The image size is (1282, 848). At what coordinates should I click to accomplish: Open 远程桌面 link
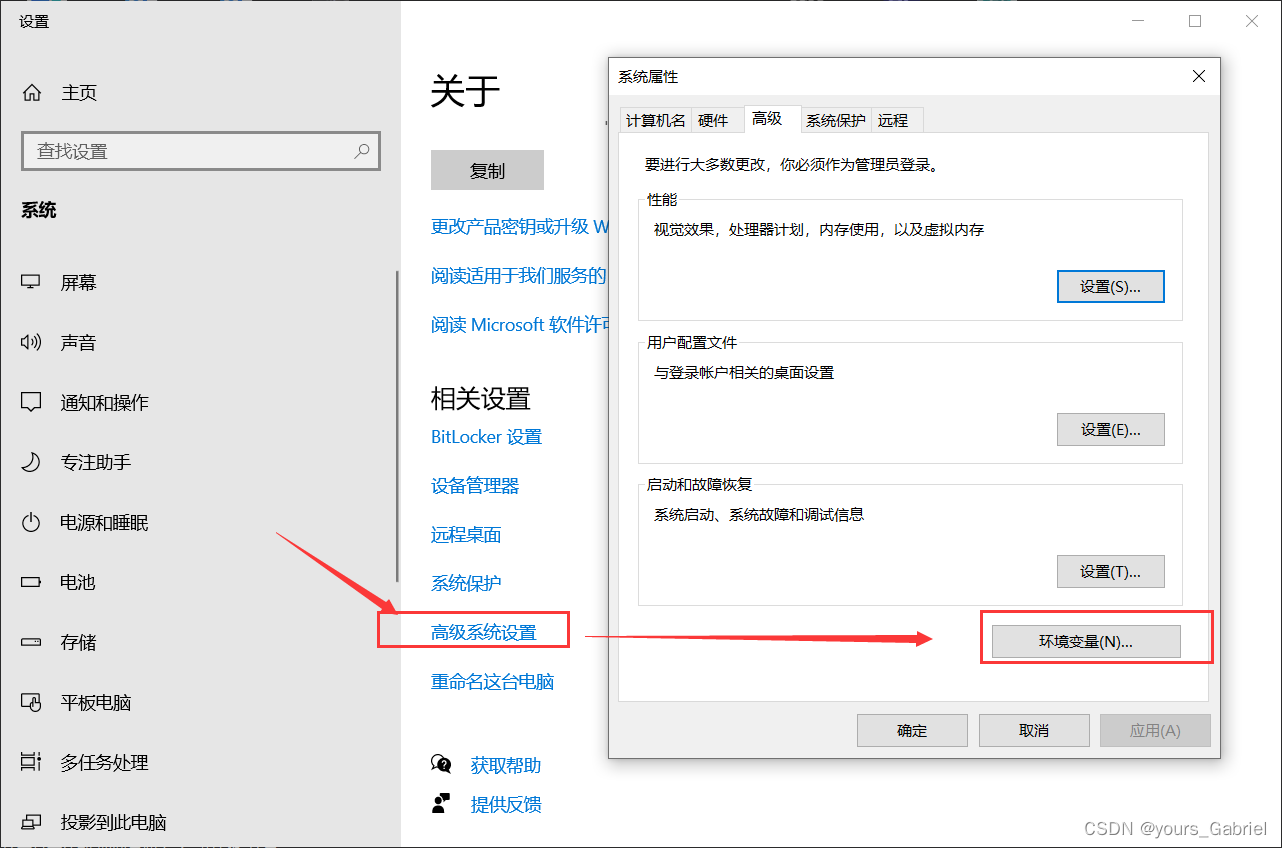tap(466, 535)
